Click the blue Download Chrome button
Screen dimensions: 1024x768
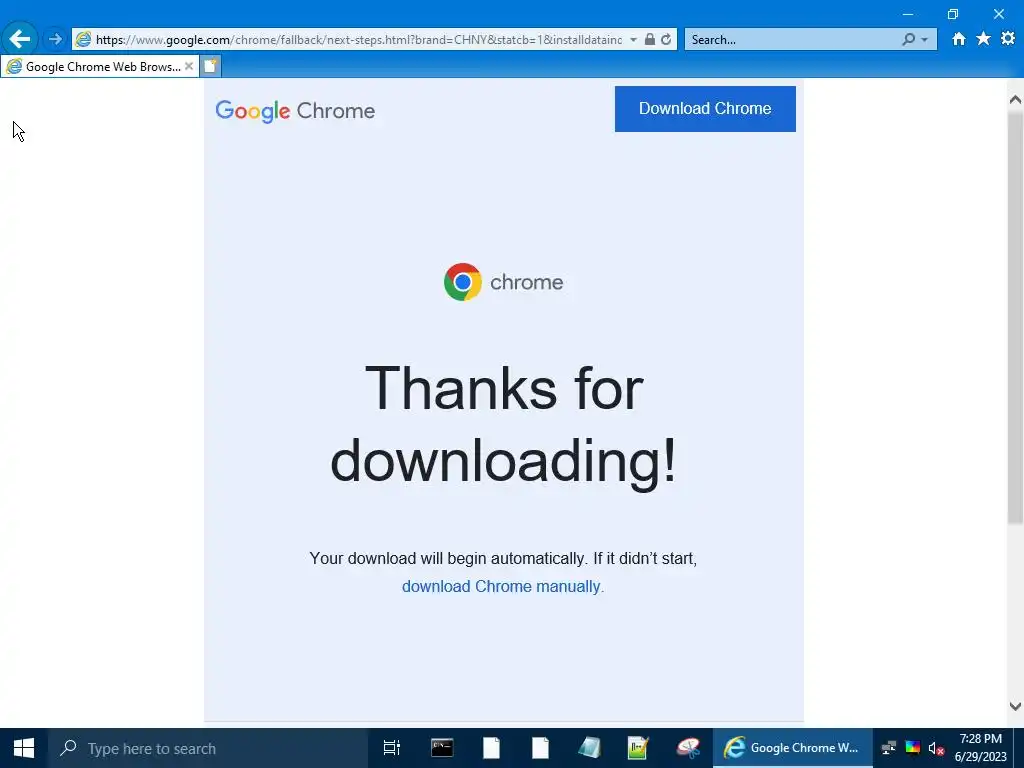point(705,108)
